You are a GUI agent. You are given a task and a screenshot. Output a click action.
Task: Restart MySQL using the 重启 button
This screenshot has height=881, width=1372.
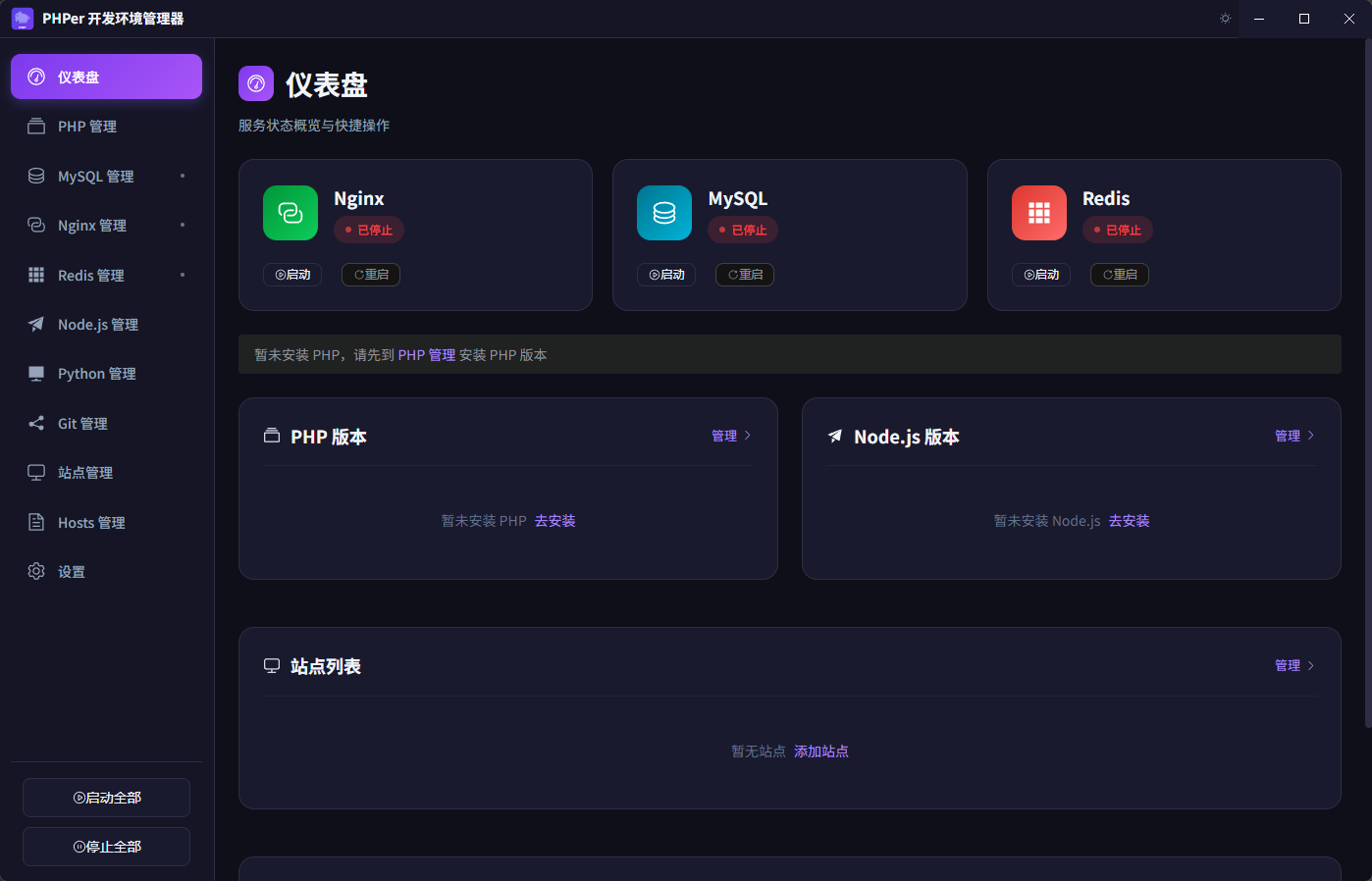click(x=744, y=275)
